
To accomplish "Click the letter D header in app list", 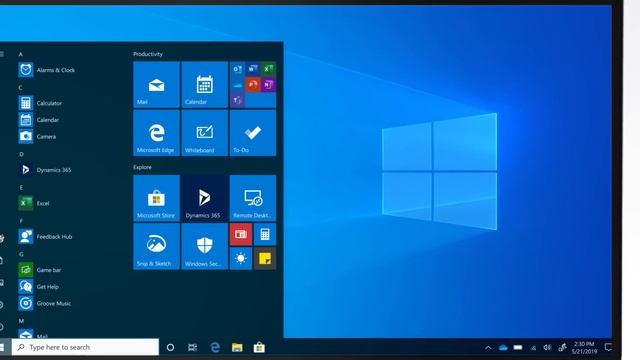I will coord(21,154).
